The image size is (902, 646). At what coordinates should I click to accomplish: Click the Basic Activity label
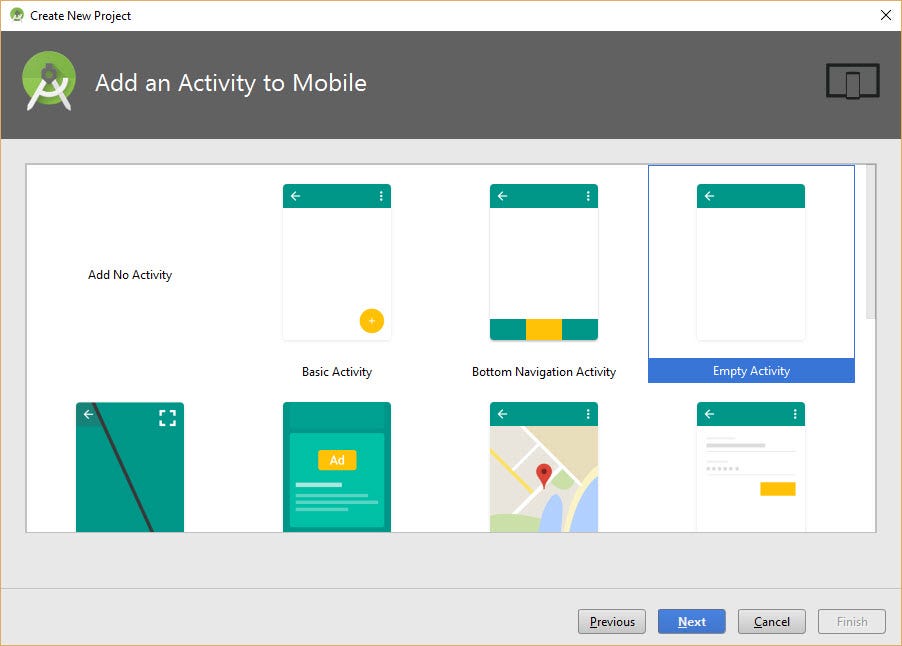[337, 372]
